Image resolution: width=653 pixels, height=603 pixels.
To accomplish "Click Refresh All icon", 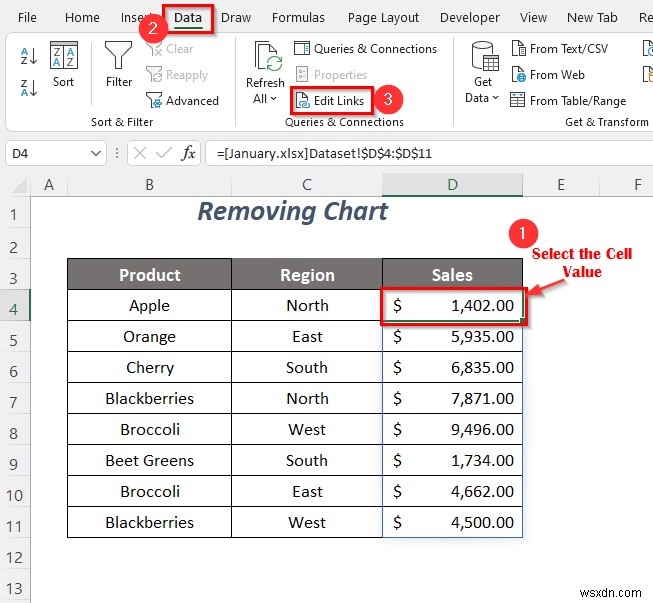I will tap(267, 57).
